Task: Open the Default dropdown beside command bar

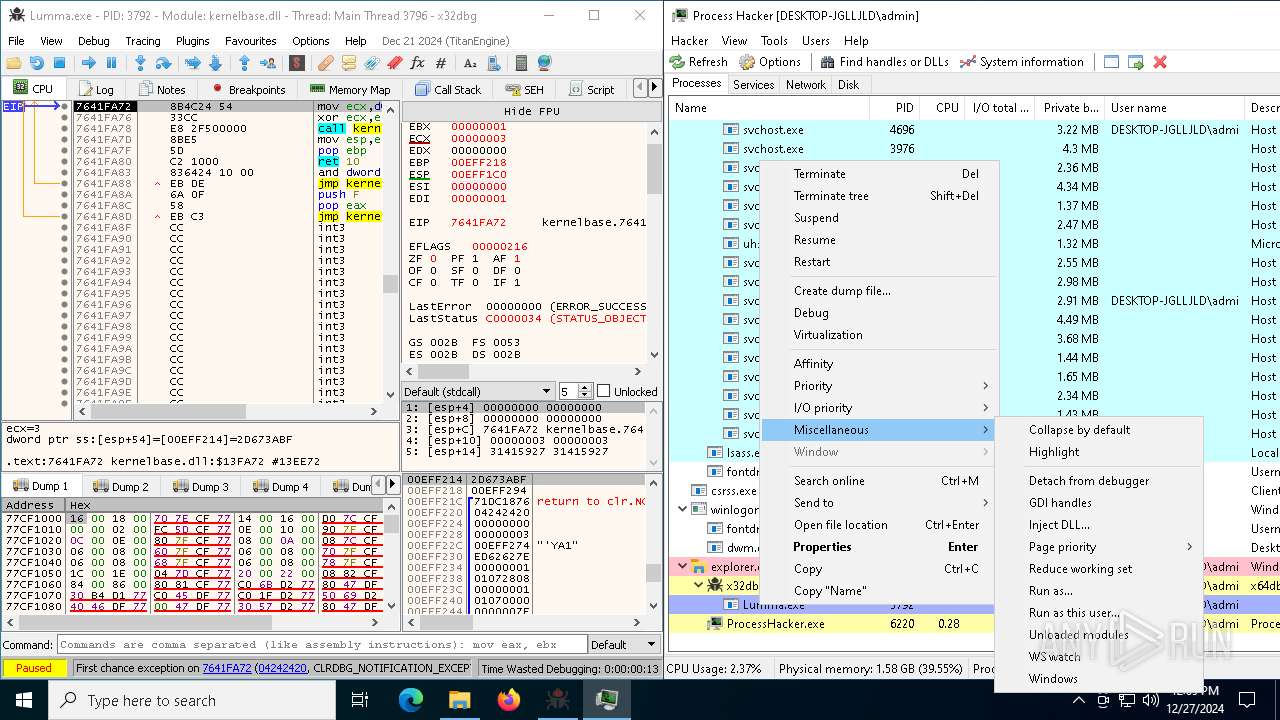Action: 624,645
